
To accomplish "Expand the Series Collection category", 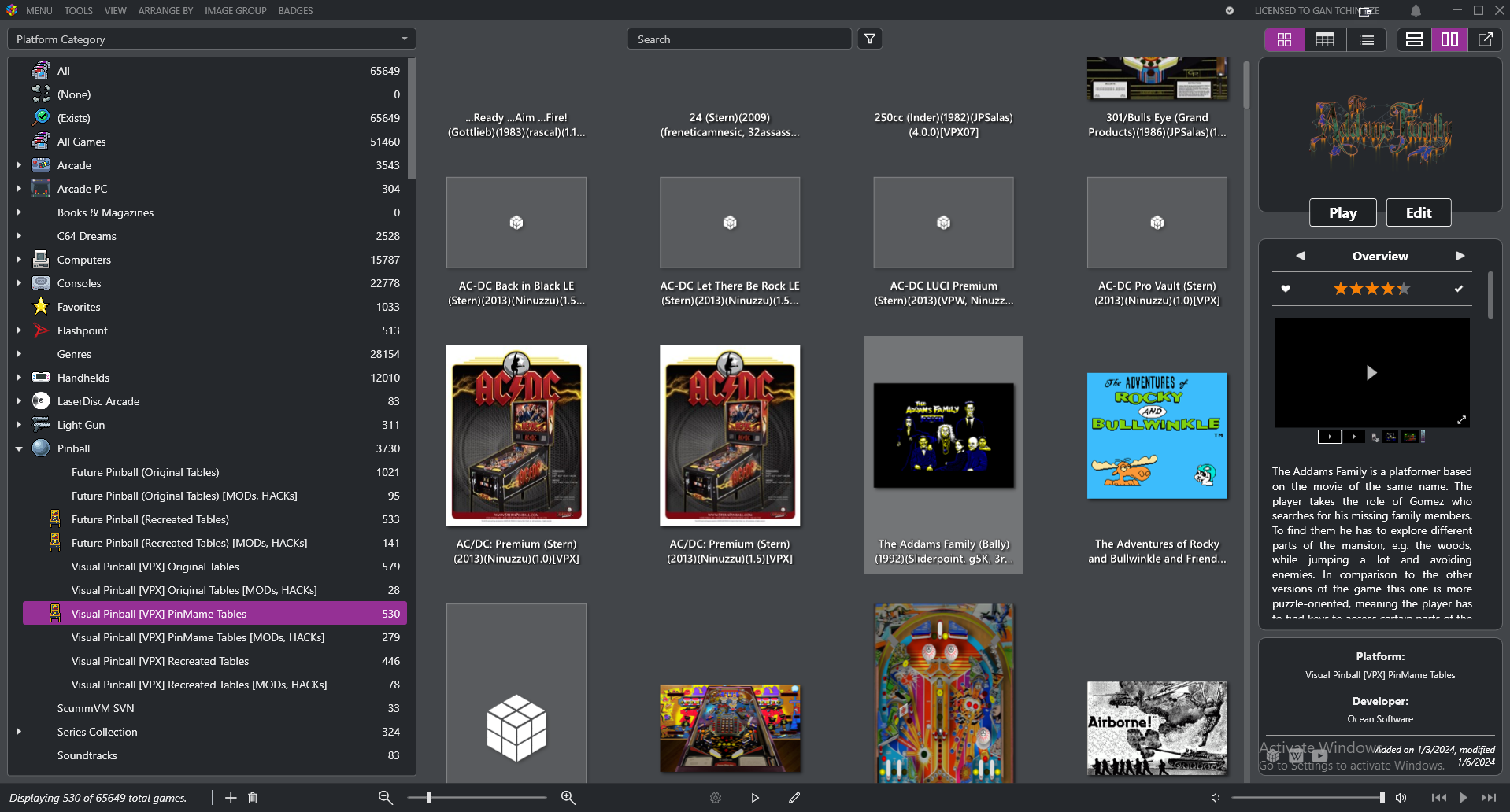I will click(18, 732).
